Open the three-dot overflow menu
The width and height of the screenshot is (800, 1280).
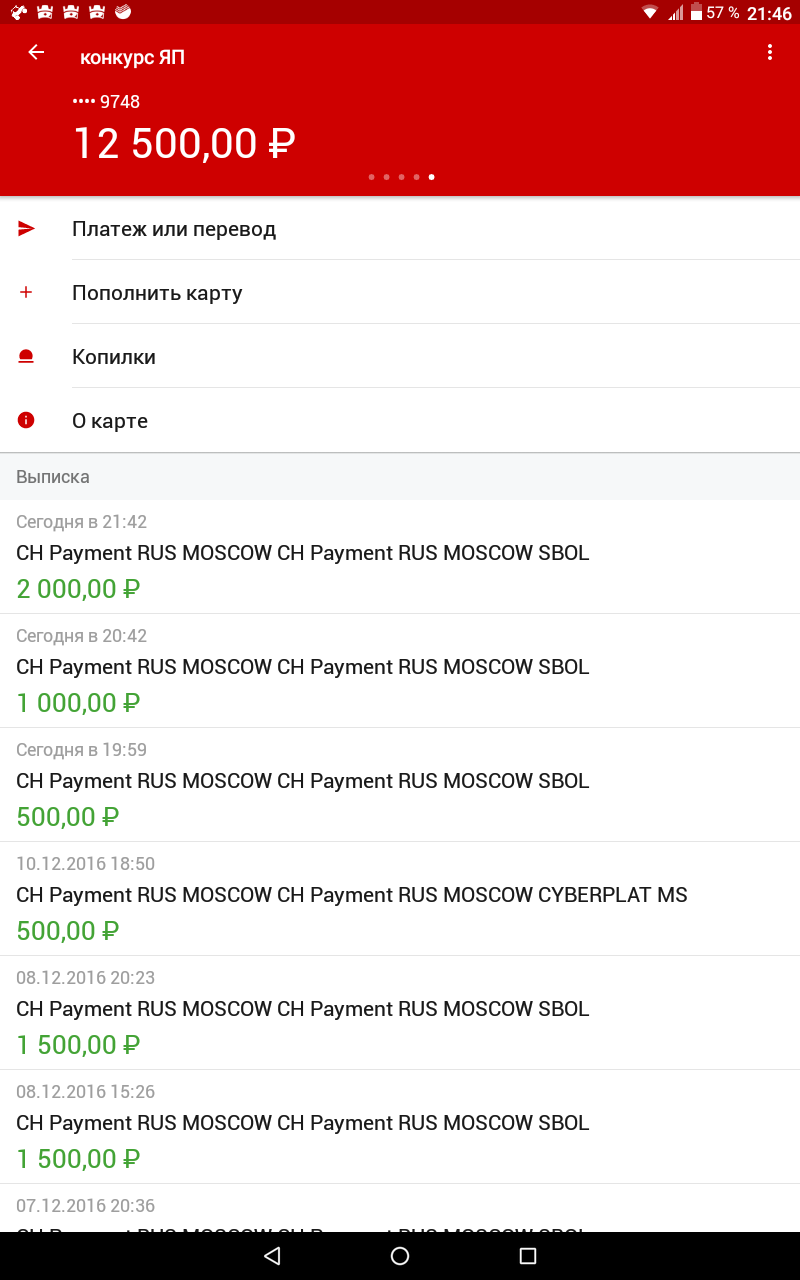click(770, 52)
